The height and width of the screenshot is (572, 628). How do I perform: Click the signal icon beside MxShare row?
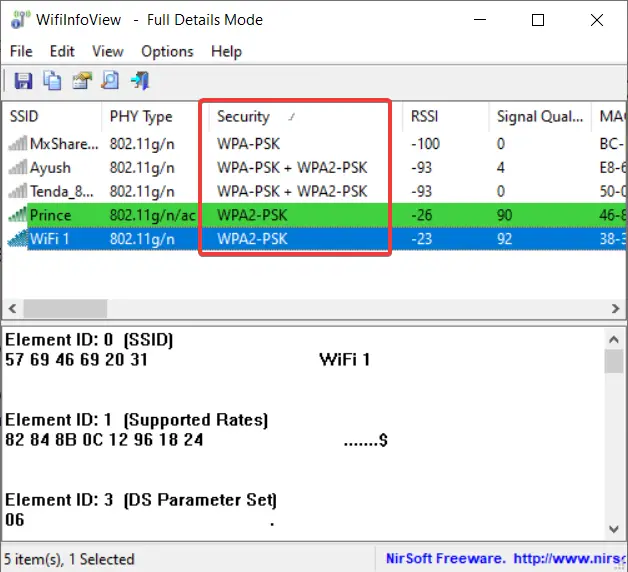click(18, 143)
